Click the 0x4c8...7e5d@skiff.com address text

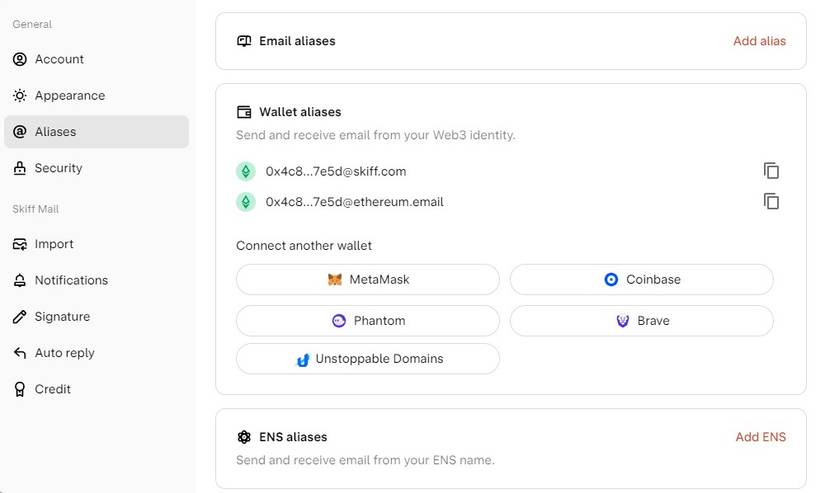(336, 172)
